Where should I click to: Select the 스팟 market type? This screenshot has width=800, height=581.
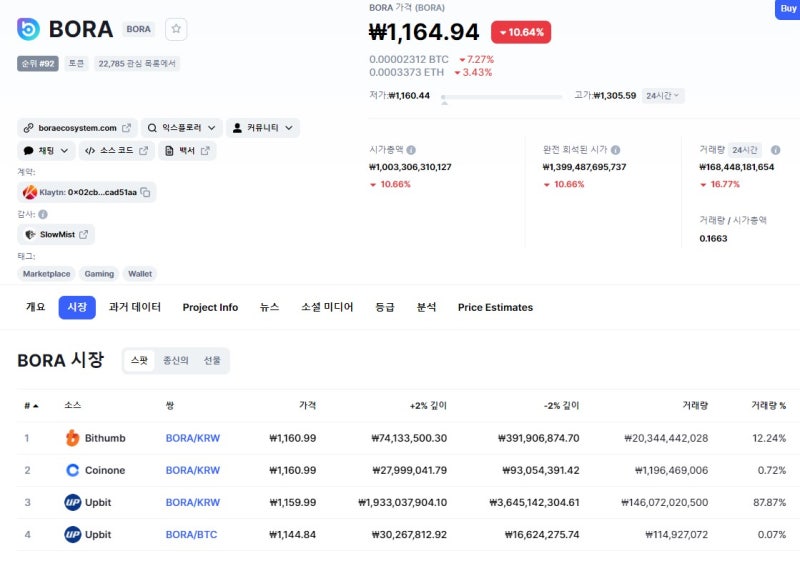click(x=139, y=361)
